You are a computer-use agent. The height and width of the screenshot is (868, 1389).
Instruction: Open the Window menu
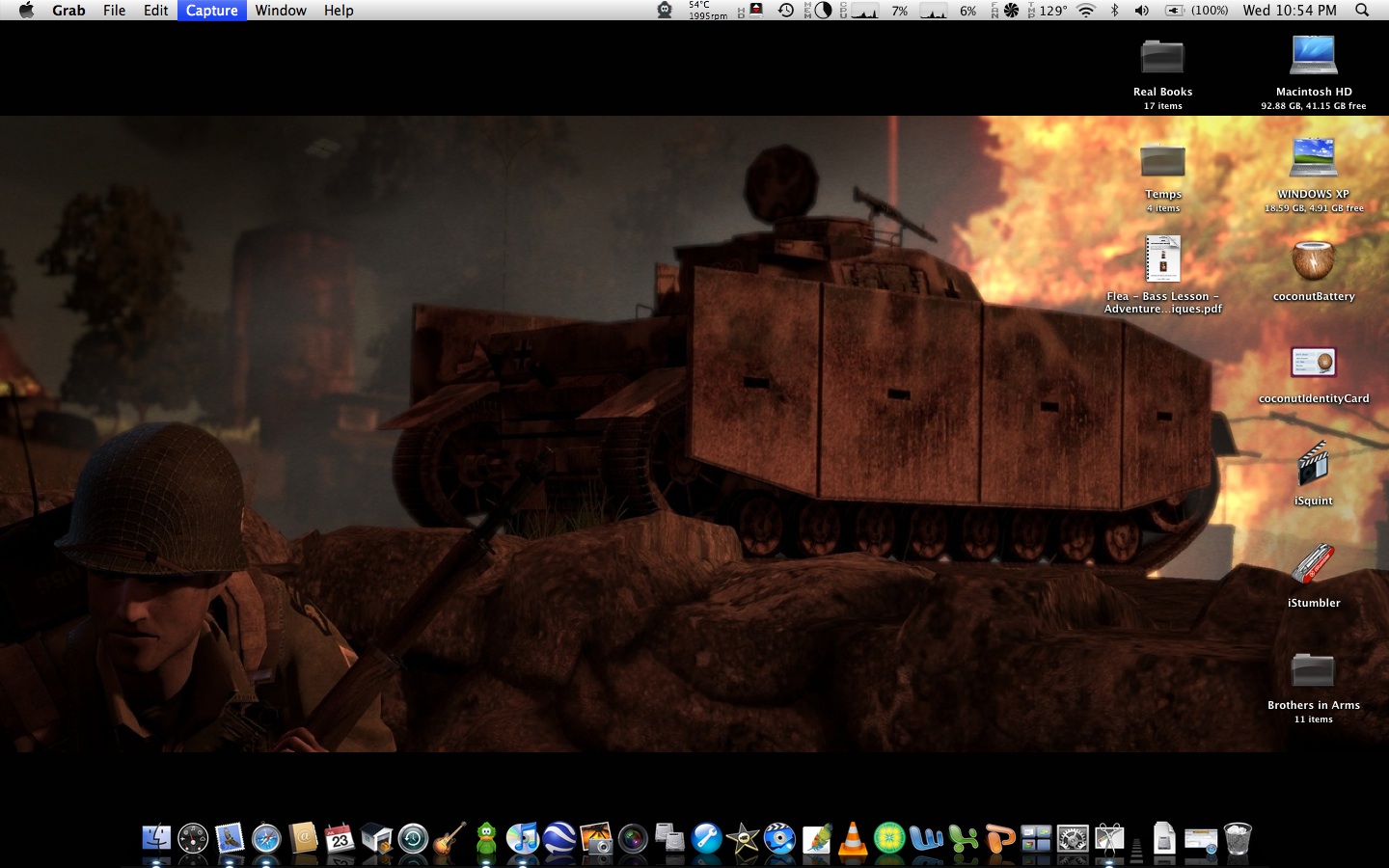[281, 10]
